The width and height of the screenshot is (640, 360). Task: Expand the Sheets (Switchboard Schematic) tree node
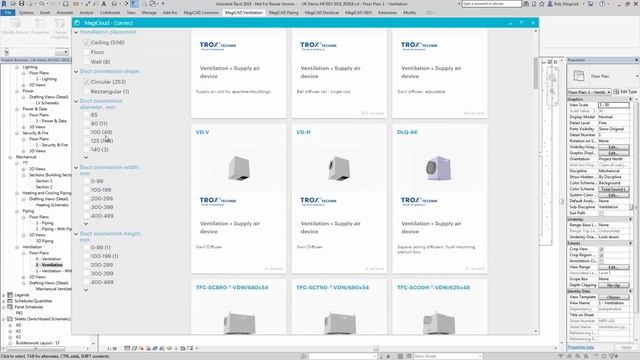click(4, 319)
